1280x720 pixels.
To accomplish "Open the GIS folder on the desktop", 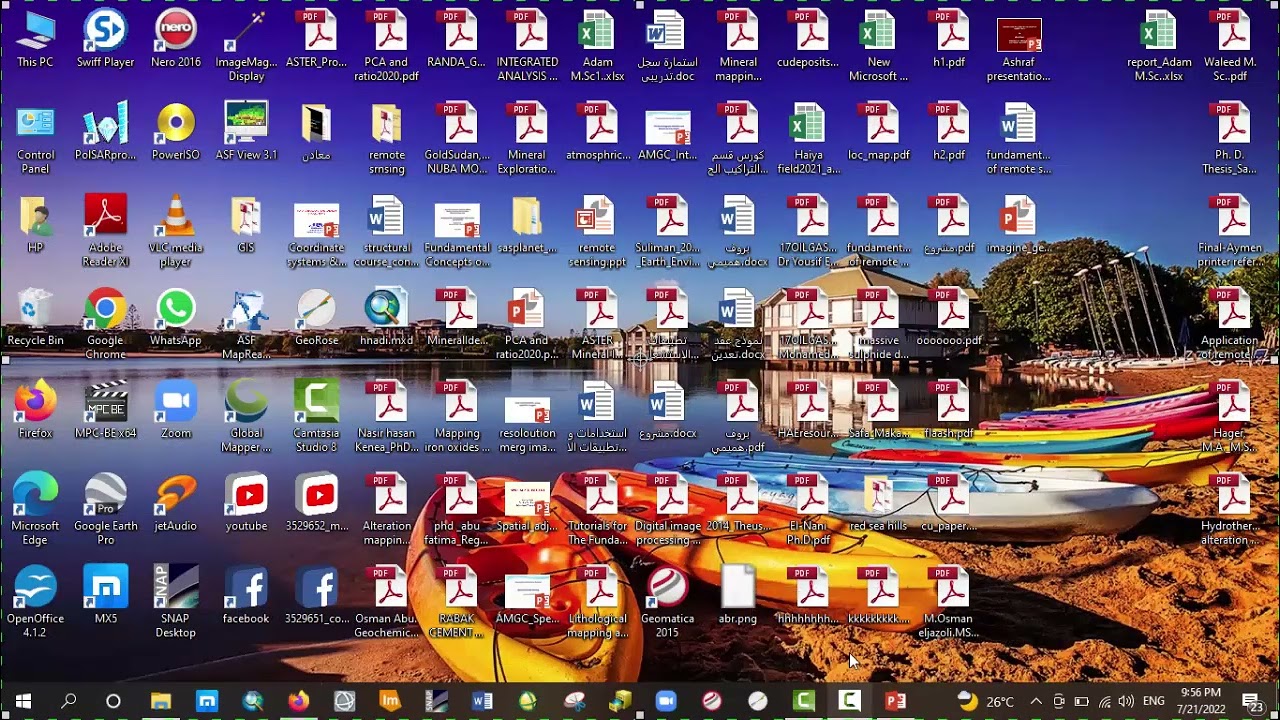I will point(246,225).
